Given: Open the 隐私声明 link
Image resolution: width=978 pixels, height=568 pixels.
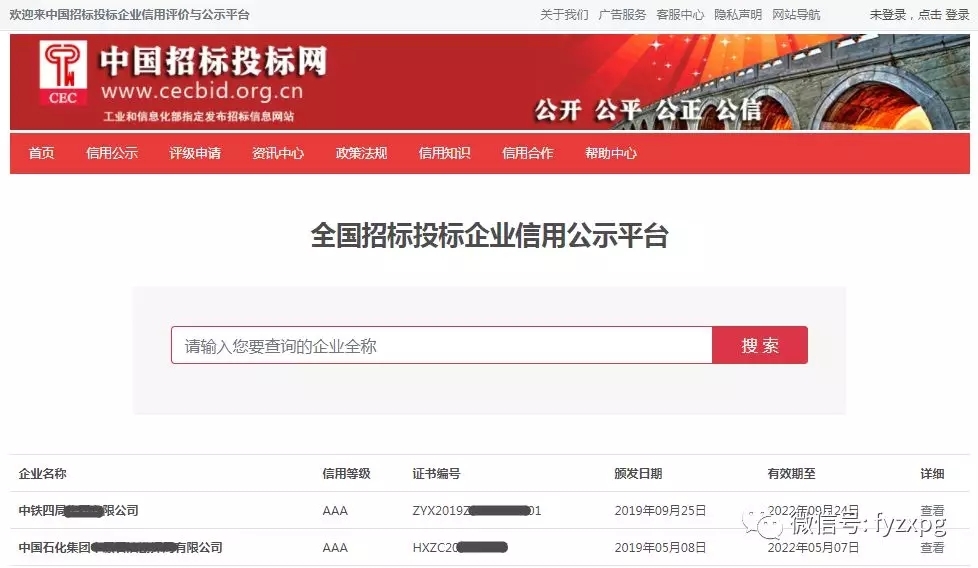Looking at the screenshot, I should pyautogui.click(x=738, y=15).
